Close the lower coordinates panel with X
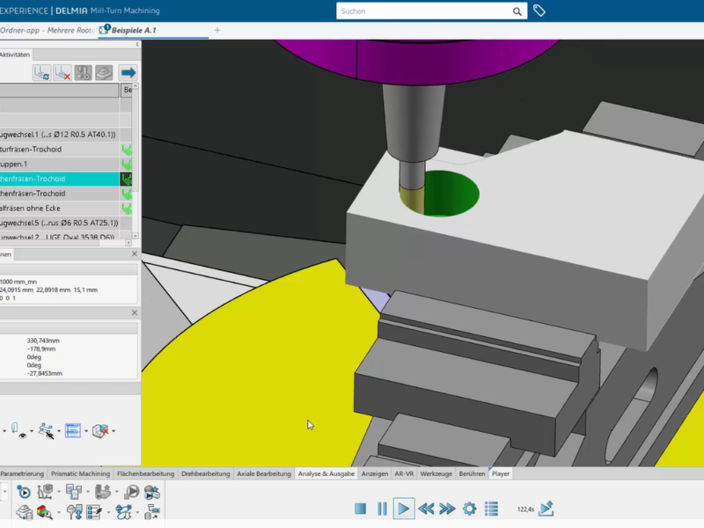This screenshot has width=704, height=528. tap(135, 313)
